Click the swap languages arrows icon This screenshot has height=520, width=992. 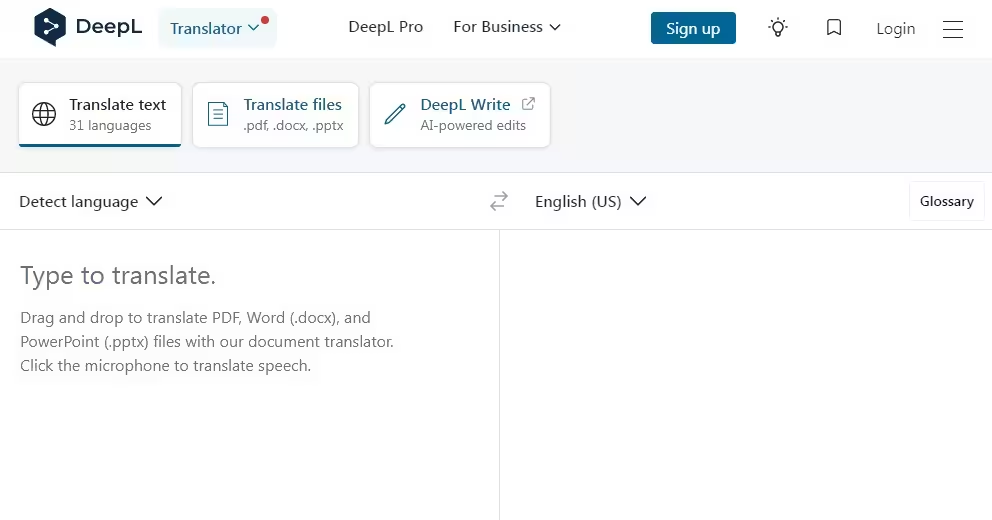coord(499,202)
